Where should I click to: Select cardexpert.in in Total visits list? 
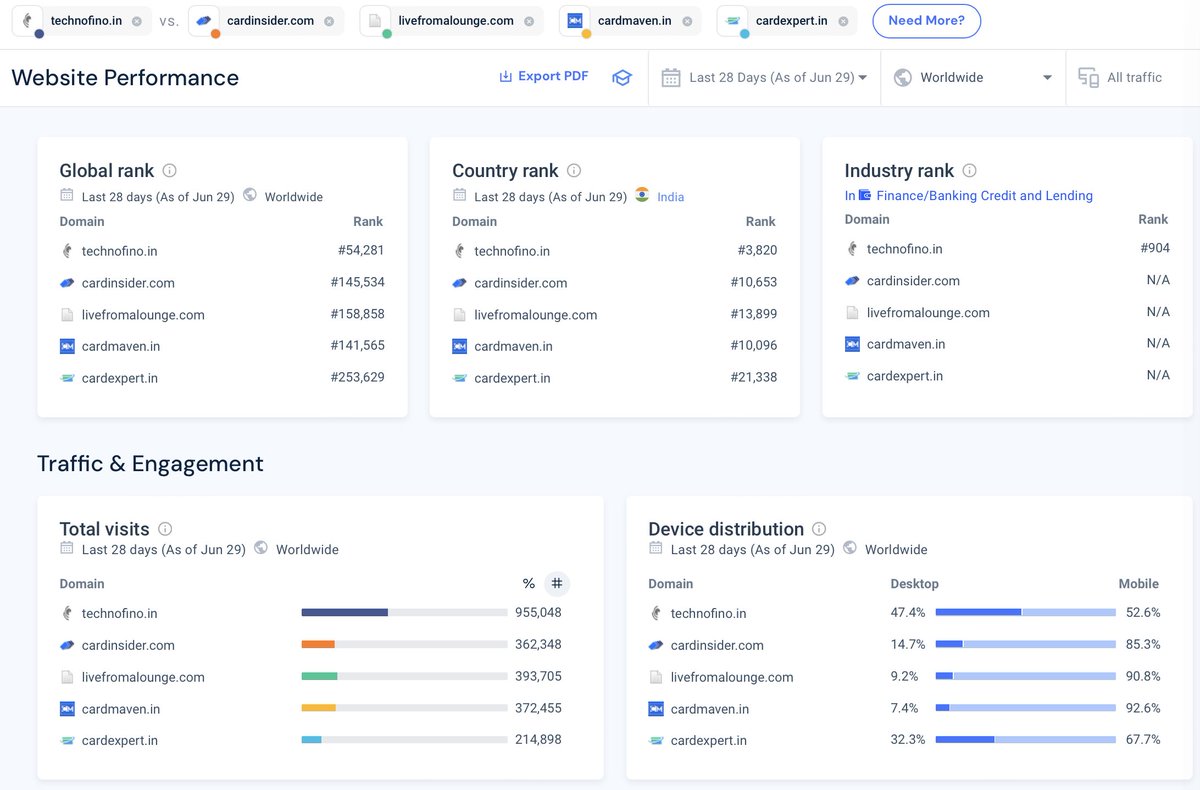coord(120,741)
